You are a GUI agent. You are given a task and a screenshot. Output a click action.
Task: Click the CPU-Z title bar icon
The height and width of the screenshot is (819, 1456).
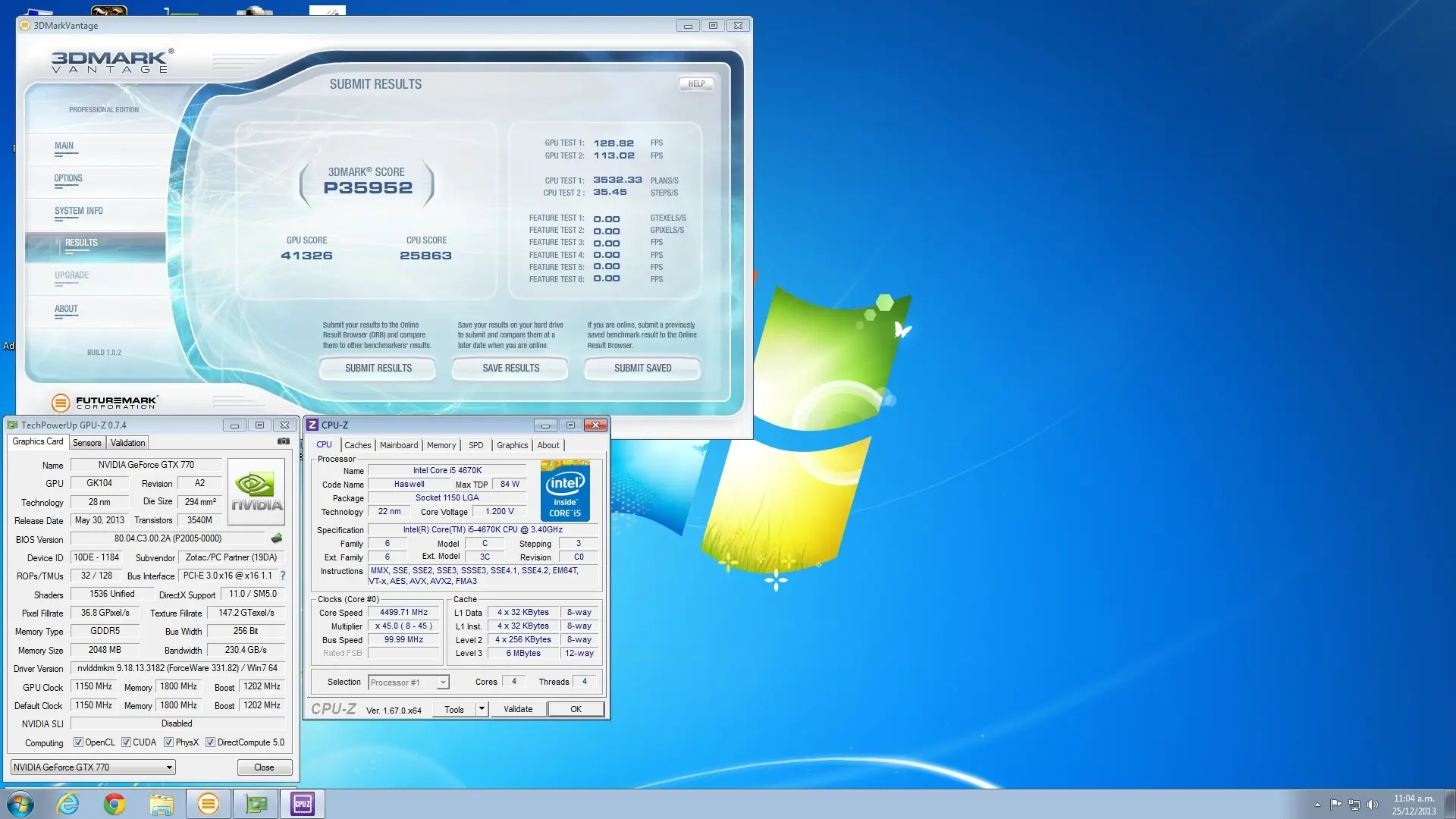[x=312, y=425]
